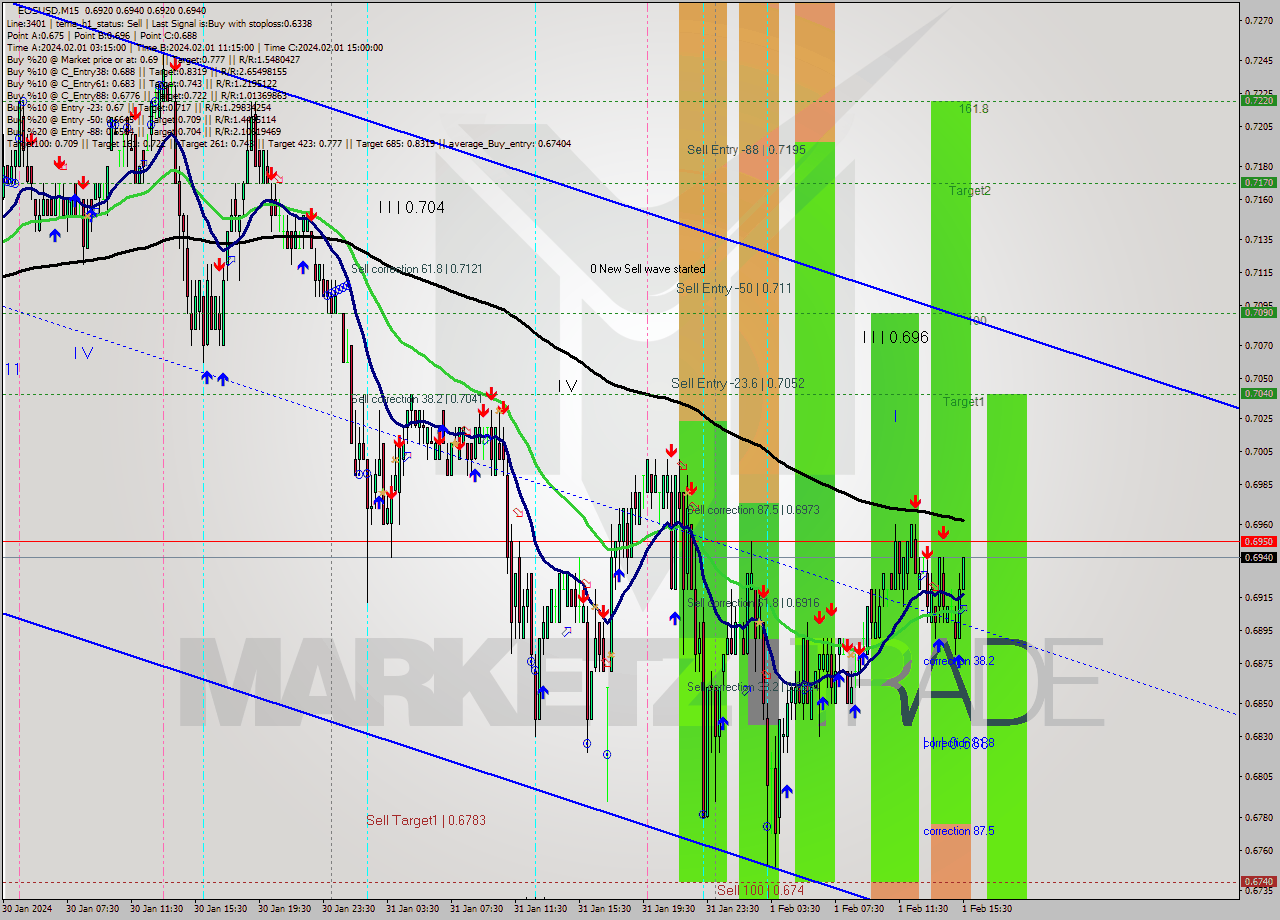Click green price tag 0.7090

tap(1258, 312)
